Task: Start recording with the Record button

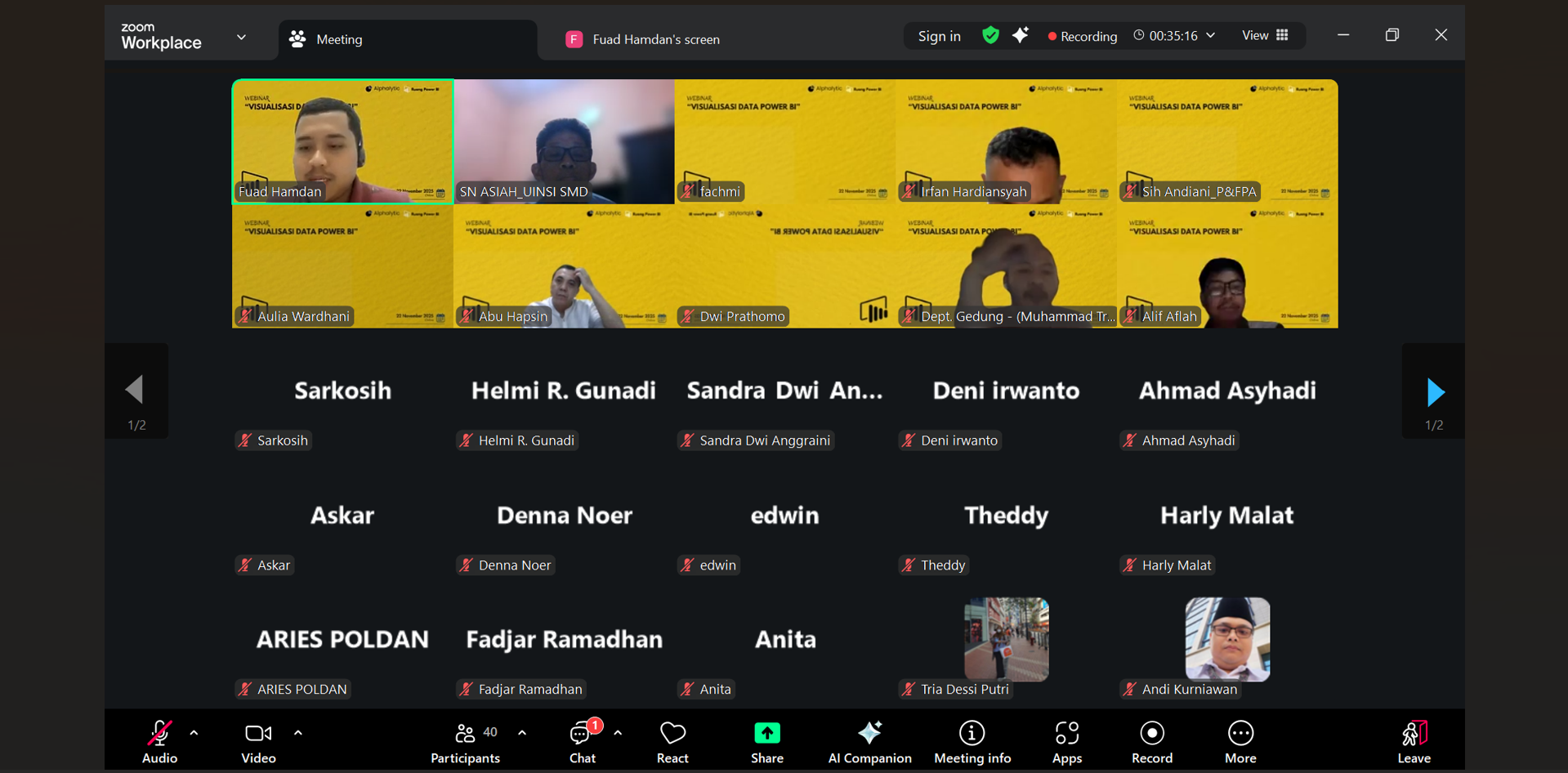Action: tap(1151, 742)
